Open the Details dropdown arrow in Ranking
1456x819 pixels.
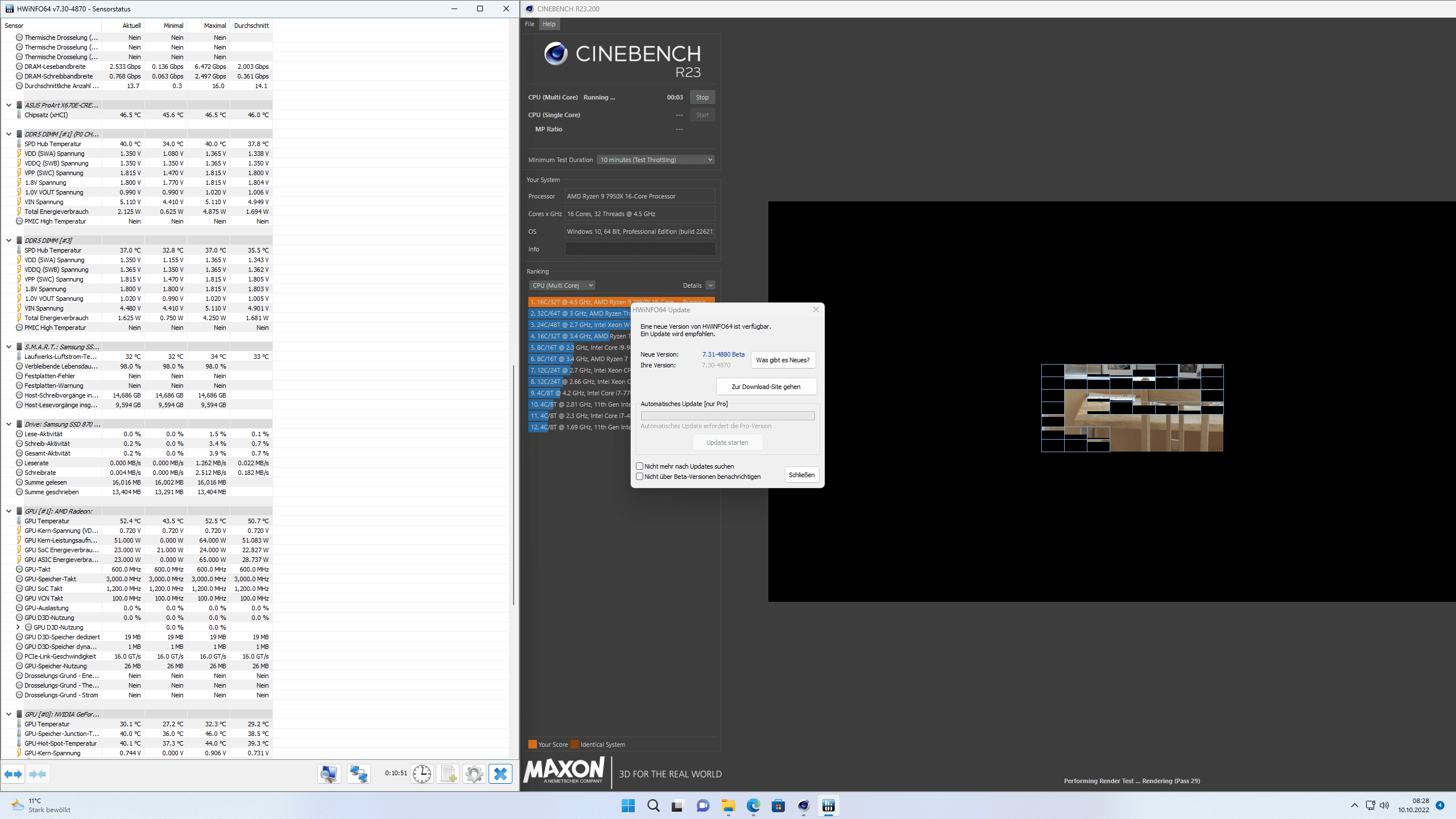tap(710, 286)
